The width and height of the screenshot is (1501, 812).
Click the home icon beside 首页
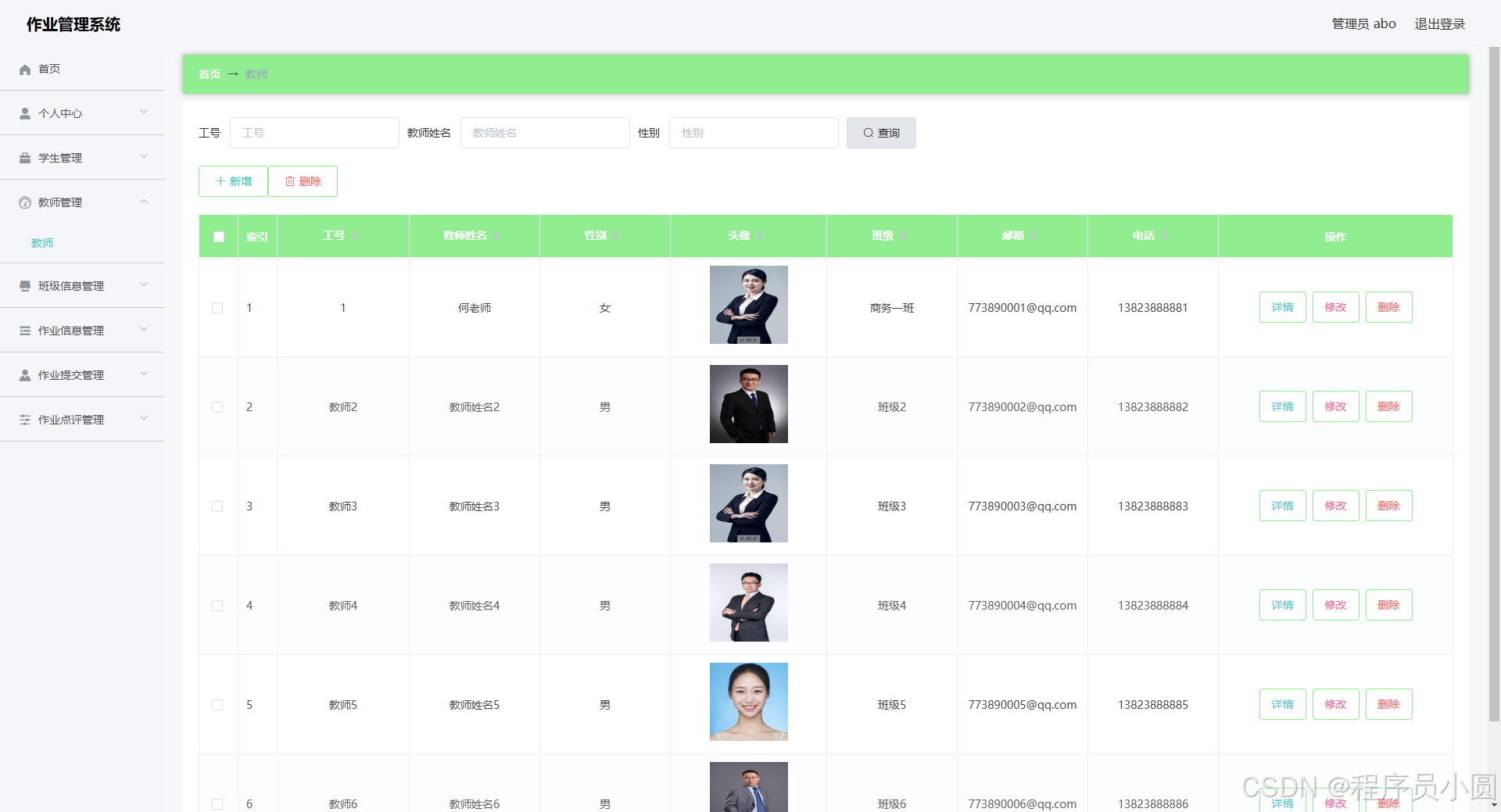(25, 70)
